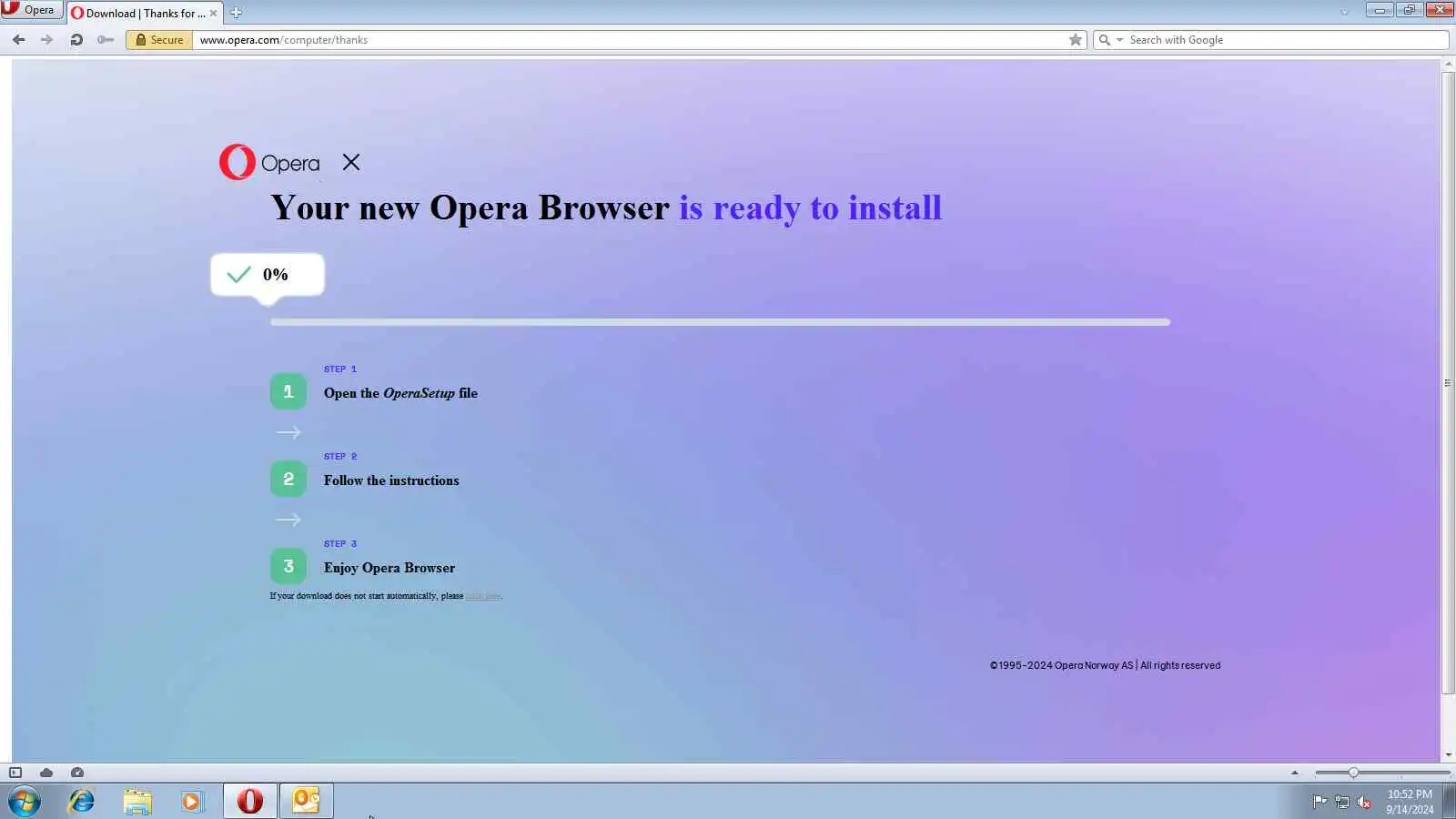Bookmark page with the star icon
Screen dimensions: 1456x819
(x=1076, y=39)
